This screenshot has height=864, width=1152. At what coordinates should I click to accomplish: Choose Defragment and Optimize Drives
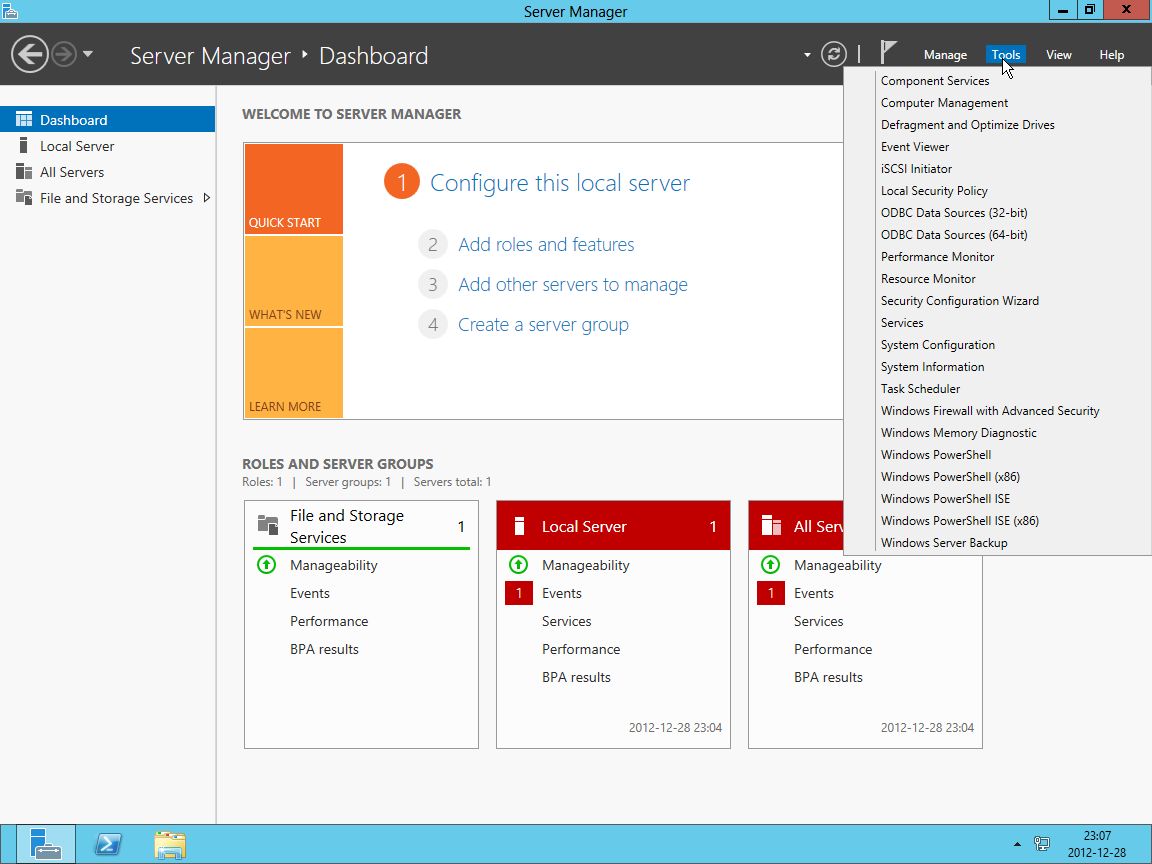(968, 125)
